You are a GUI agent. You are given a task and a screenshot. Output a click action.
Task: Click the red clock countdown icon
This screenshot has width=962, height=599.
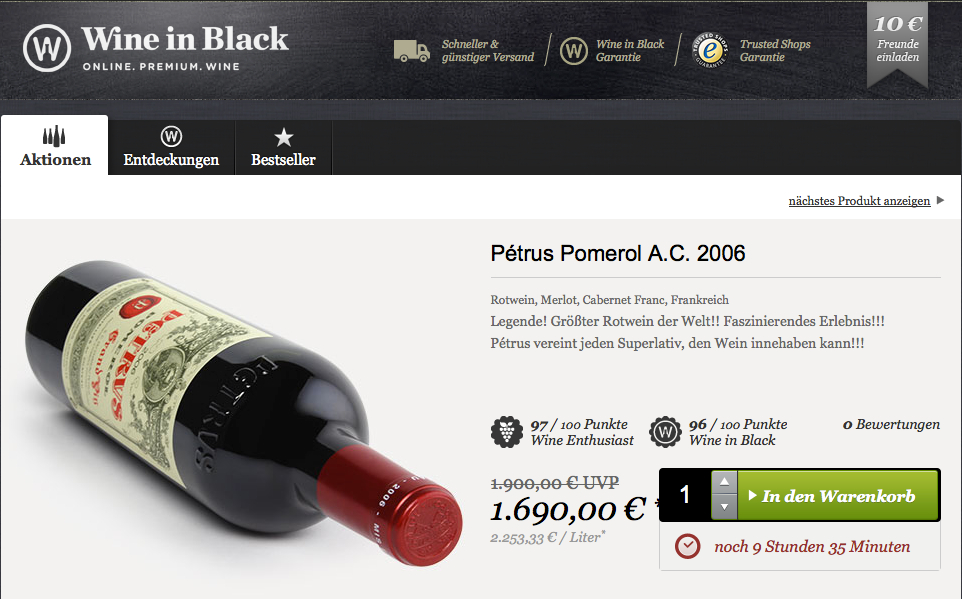(687, 546)
